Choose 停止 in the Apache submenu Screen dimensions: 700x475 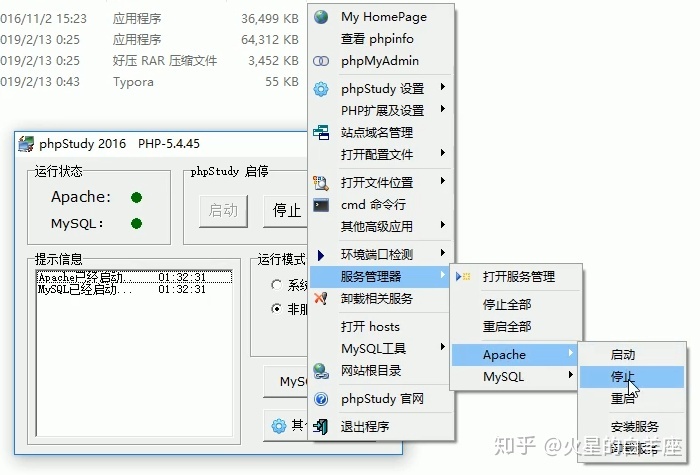pos(632,377)
